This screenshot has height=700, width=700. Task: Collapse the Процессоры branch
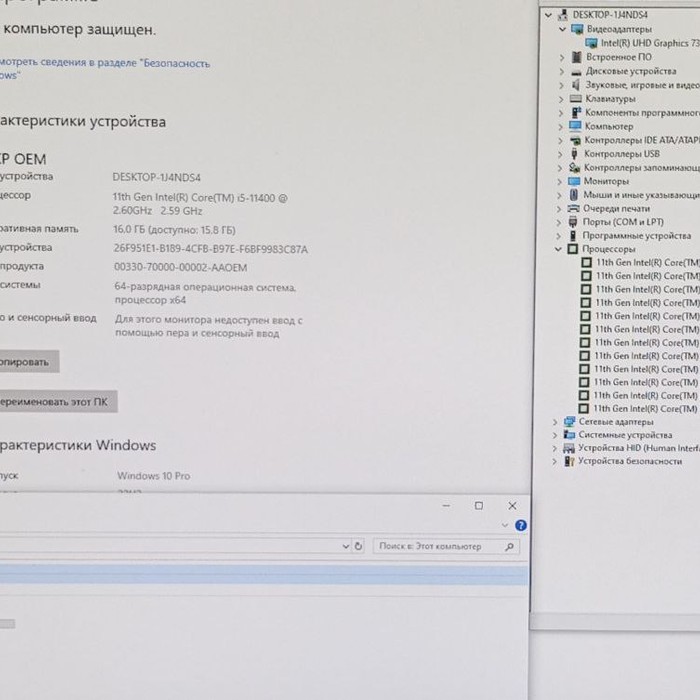point(558,249)
